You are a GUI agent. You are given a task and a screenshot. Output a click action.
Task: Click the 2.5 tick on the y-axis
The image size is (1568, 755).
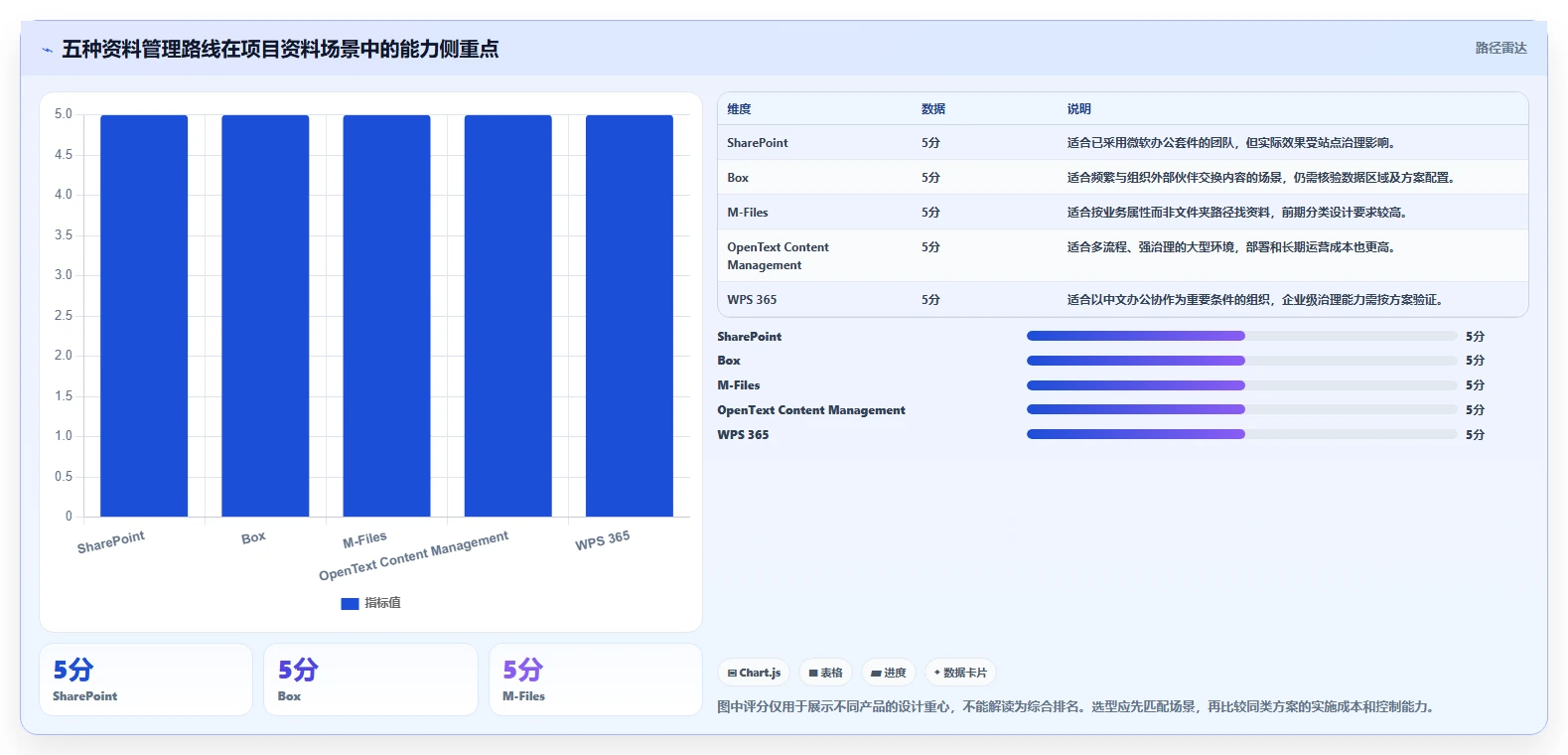[64, 315]
